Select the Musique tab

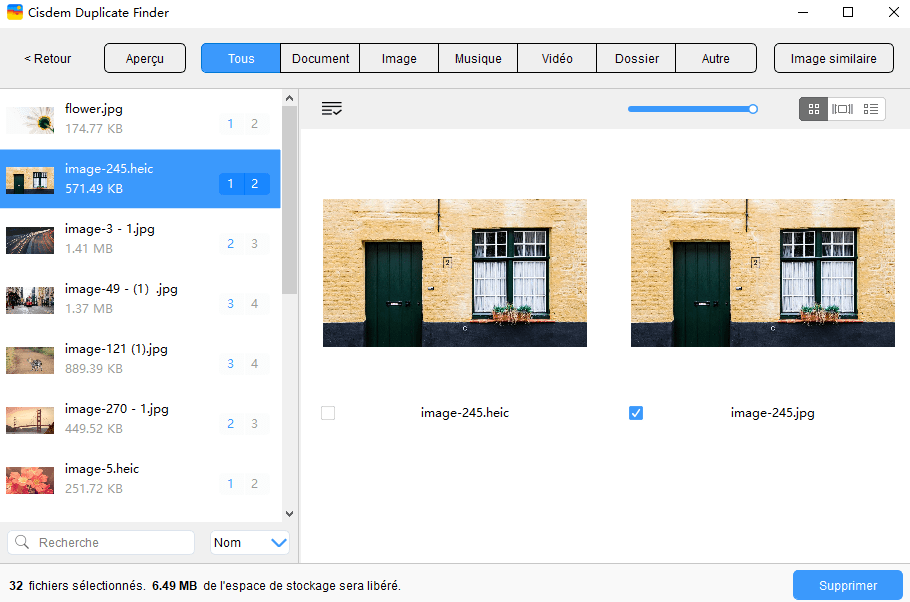tap(478, 58)
